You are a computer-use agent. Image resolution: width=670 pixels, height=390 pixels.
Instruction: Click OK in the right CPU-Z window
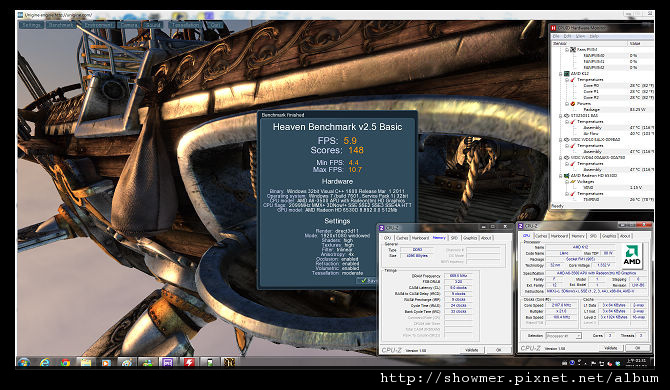click(638, 348)
